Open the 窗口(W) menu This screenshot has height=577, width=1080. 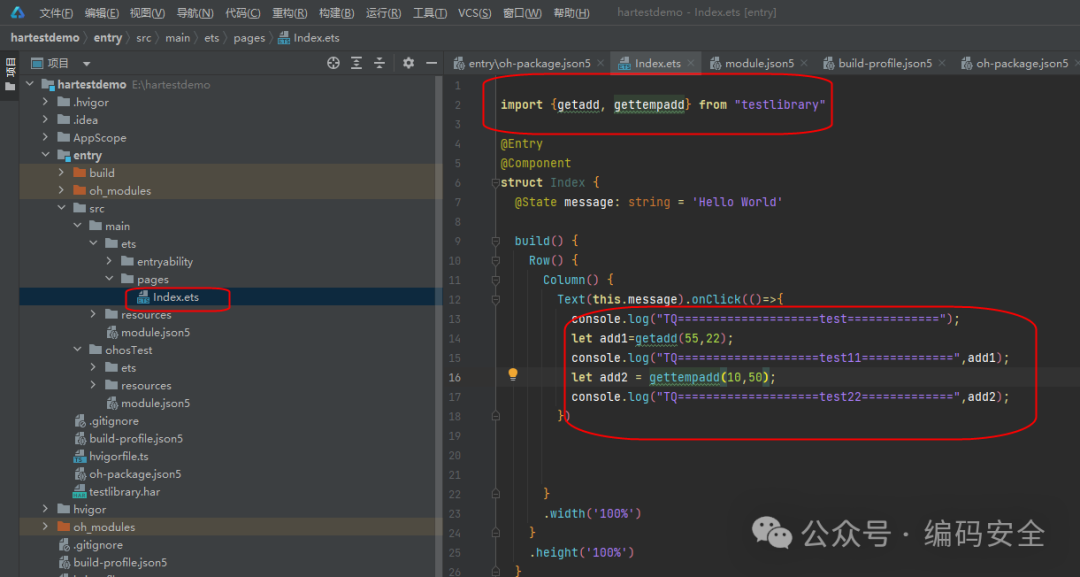tap(522, 13)
